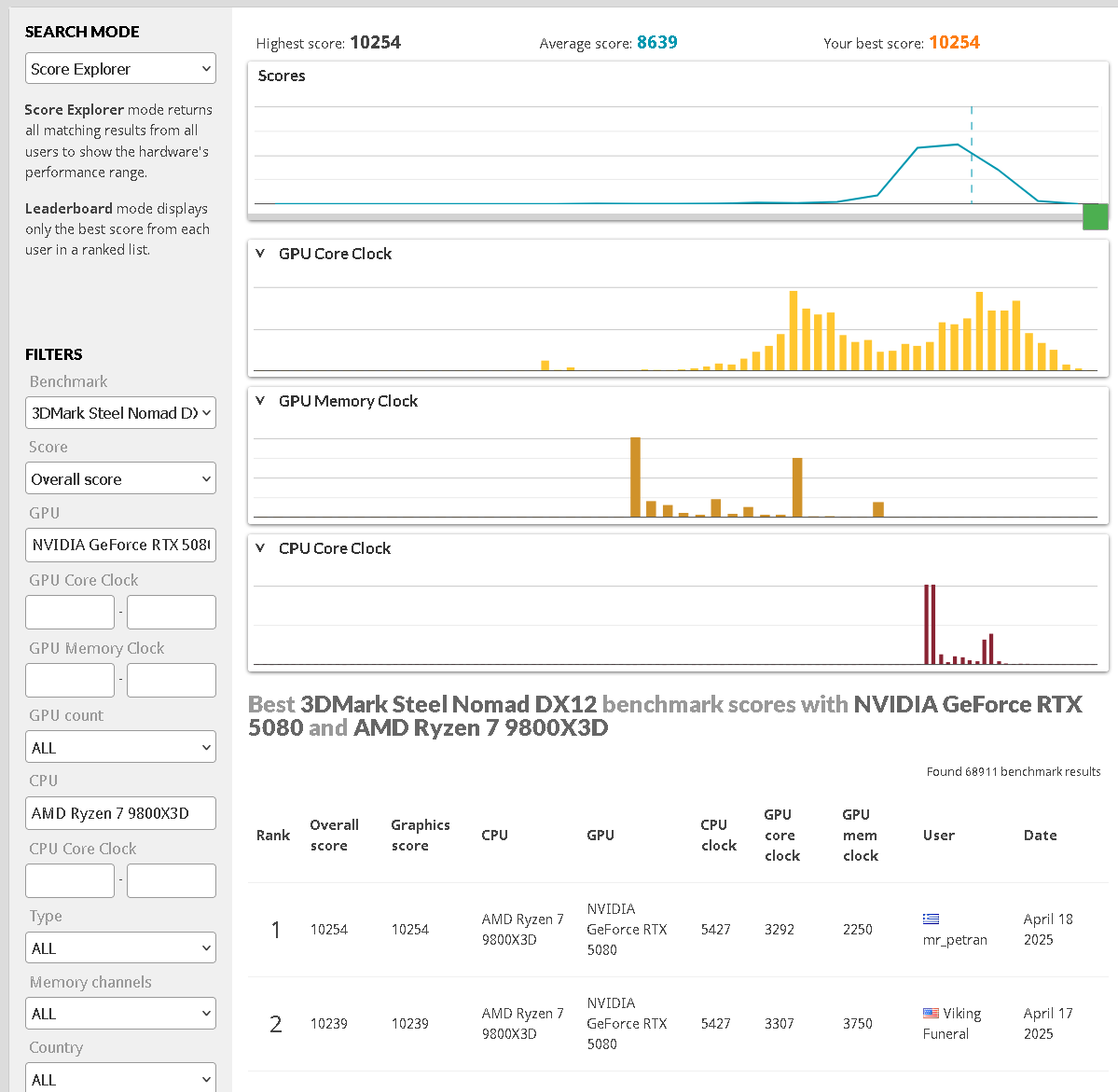Open the Overall score dropdown

tap(120, 479)
